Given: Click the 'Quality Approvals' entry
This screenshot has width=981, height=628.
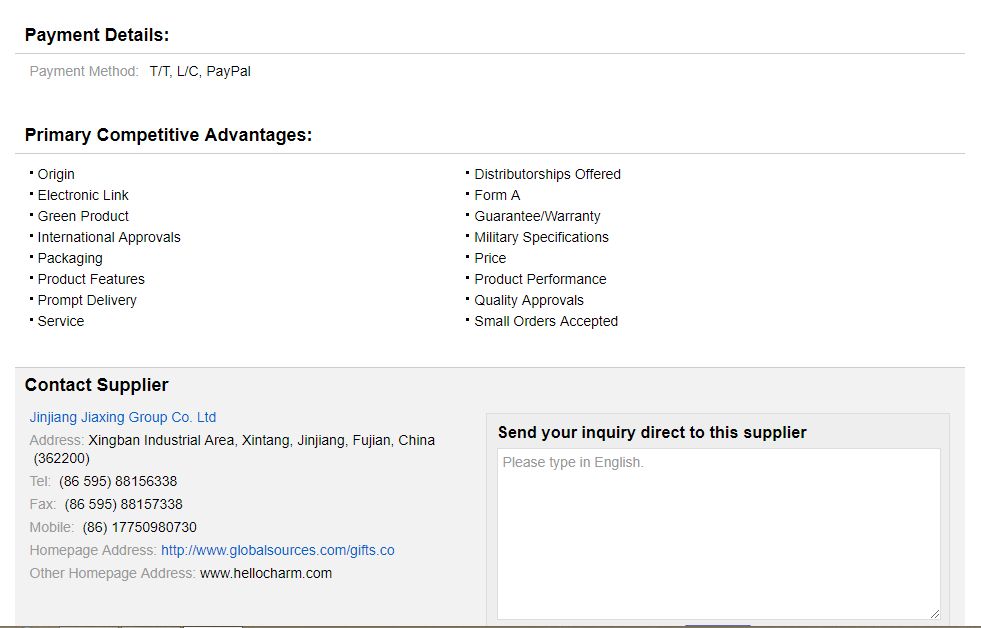Looking at the screenshot, I should pos(529,300).
